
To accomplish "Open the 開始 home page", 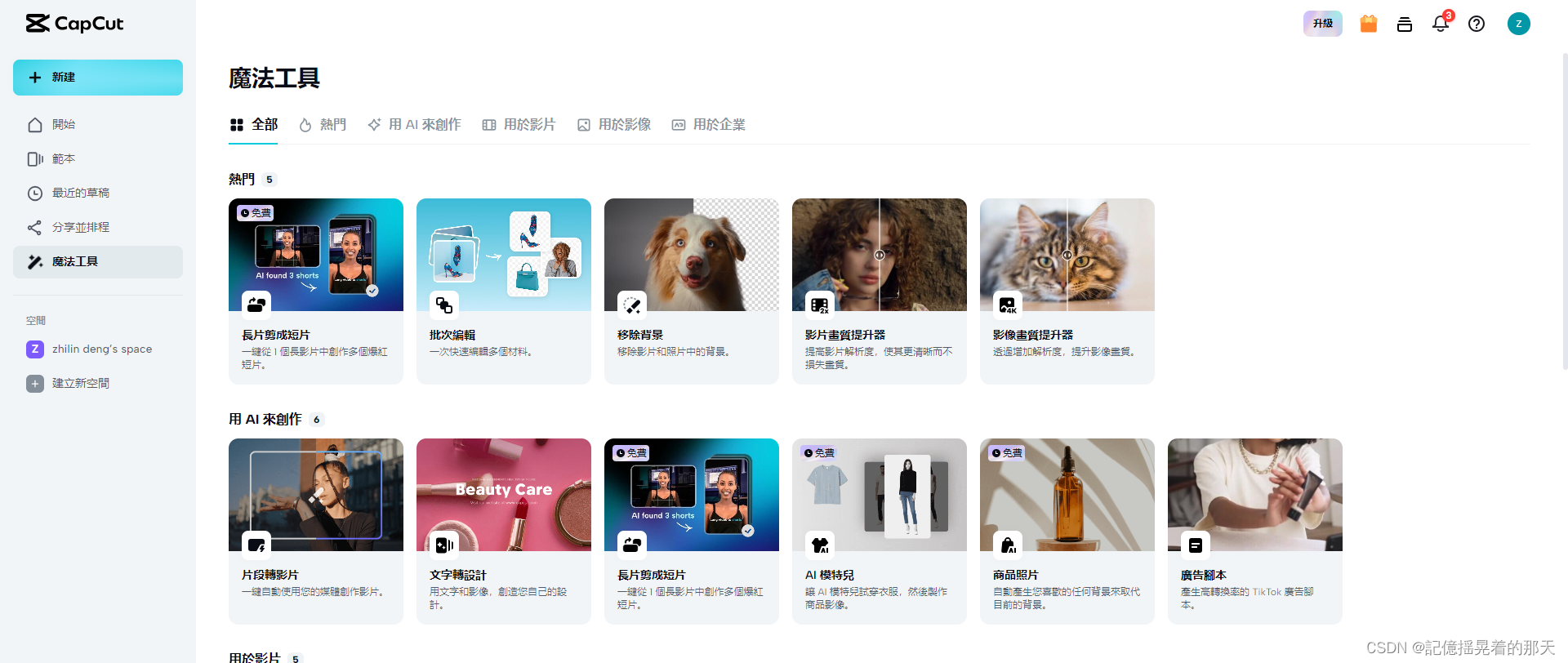I will 98,125.
